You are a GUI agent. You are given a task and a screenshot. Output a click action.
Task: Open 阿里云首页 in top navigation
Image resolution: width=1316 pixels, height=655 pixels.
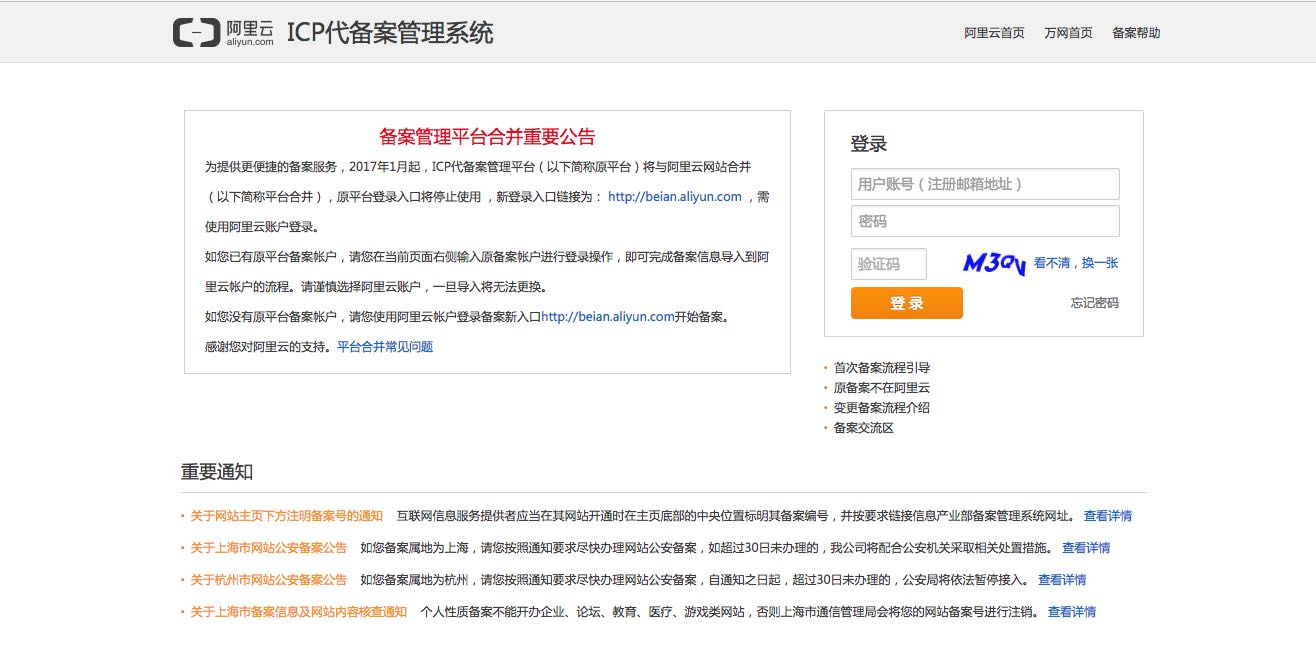994,33
